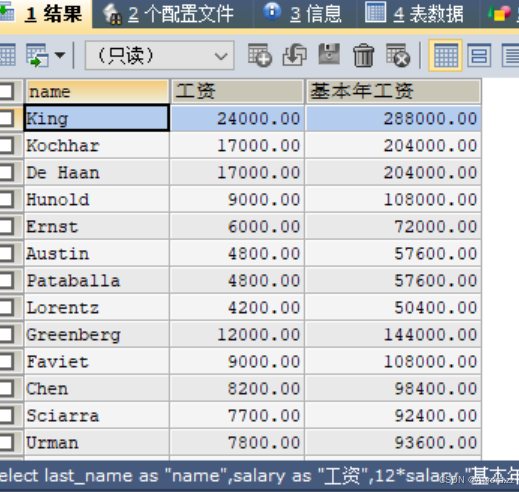
Task: Open the (只读) mode dropdown
Action: 160,55
